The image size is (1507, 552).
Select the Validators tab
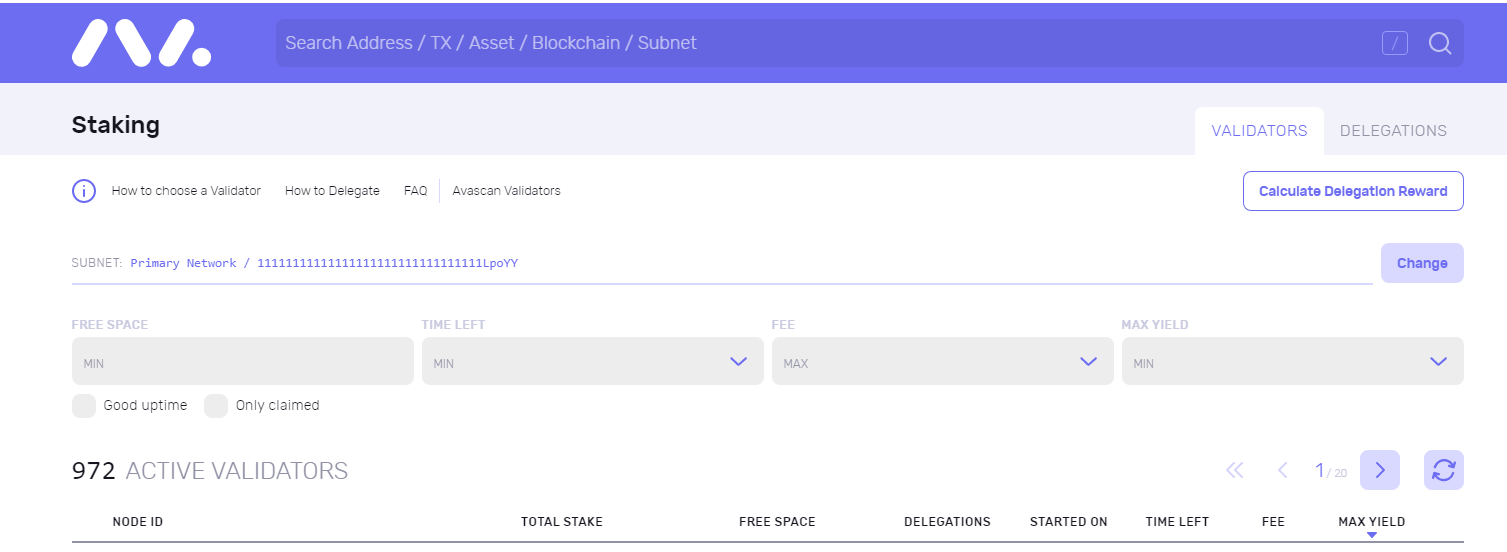click(x=1259, y=131)
